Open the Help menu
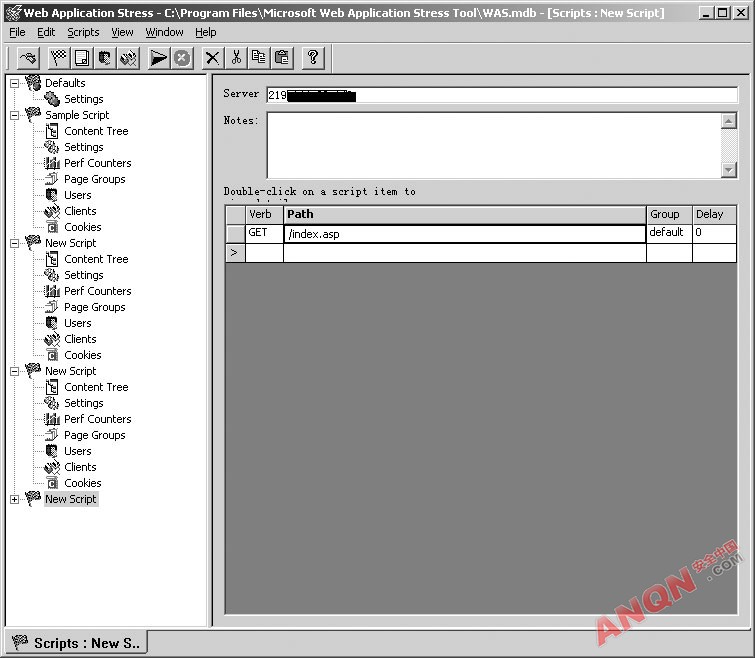This screenshot has width=755, height=658. coord(206,32)
